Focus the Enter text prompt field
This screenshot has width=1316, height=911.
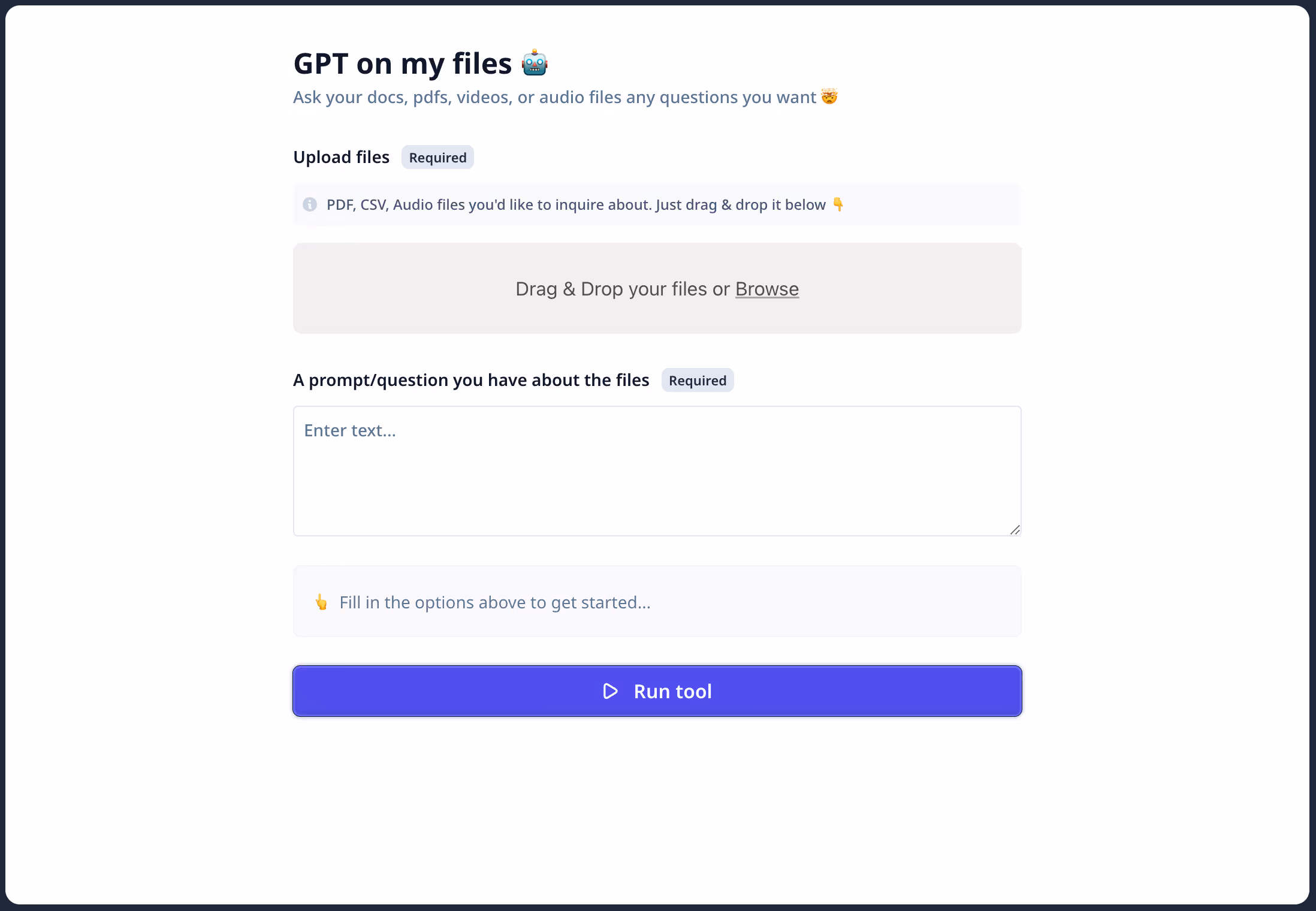coord(657,470)
